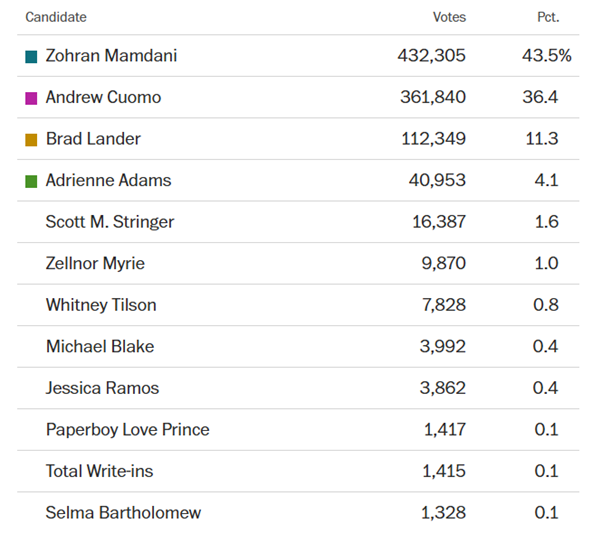Select the Paperboy Love Prince entry

[x=127, y=430]
